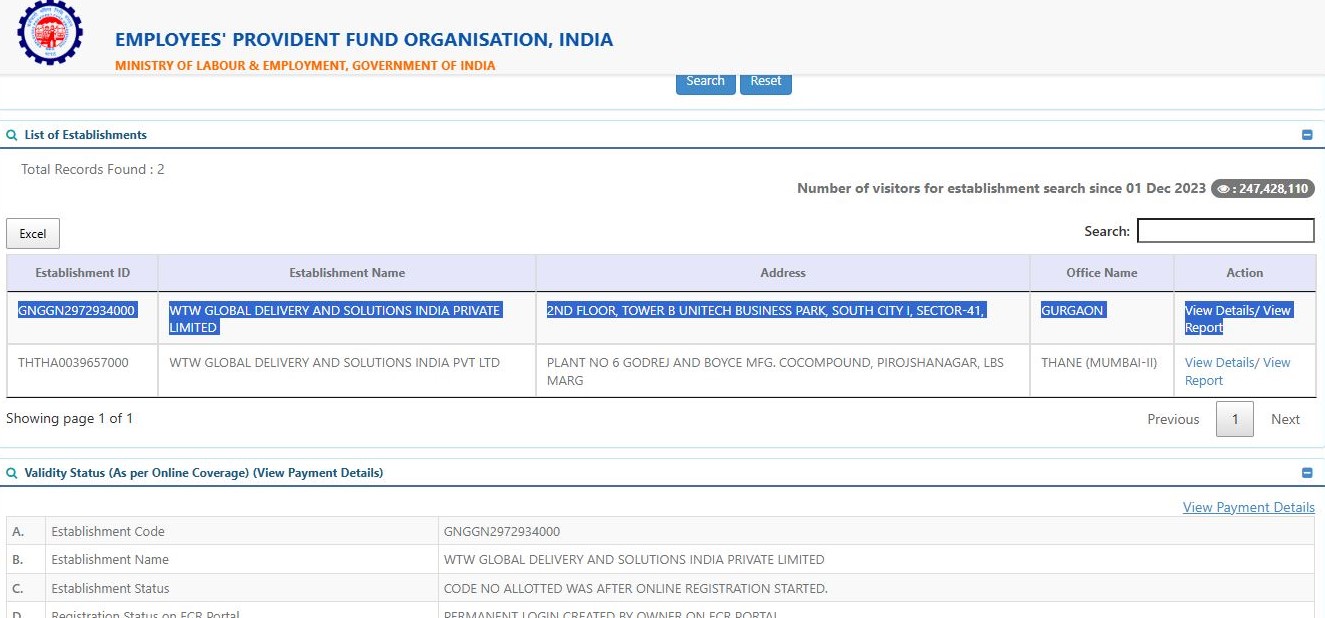This screenshot has height=618, width=1325.
Task: Select page 1 in pagination
Action: coord(1234,419)
